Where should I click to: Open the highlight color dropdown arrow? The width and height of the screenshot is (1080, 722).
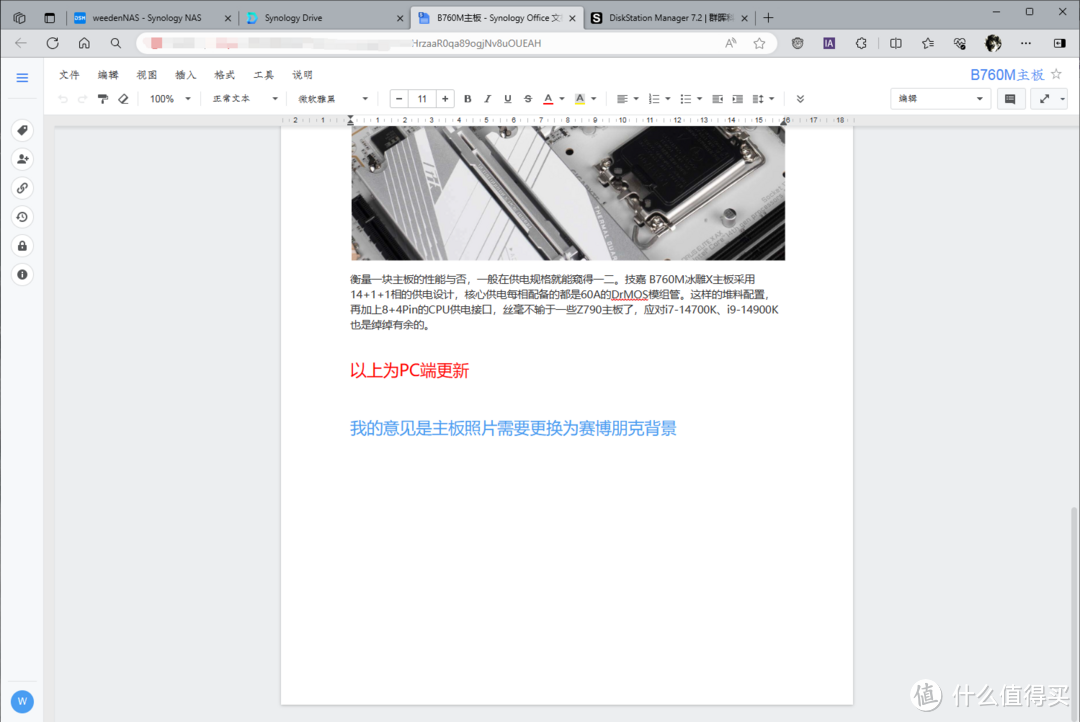[x=594, y=99]
